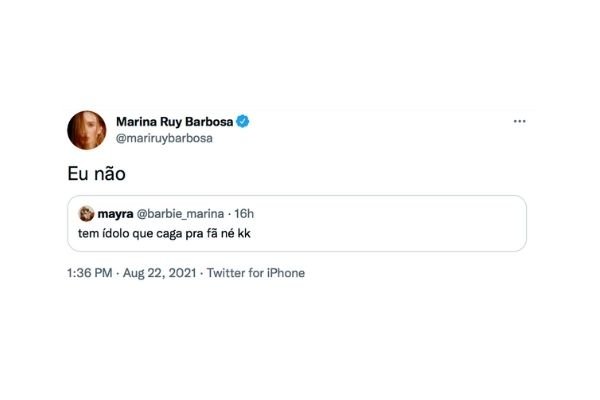The width and height of the screenshot is (600, 400).
Task: Open Marina Ruy Barbosa's profile picture
Action: 86,130
